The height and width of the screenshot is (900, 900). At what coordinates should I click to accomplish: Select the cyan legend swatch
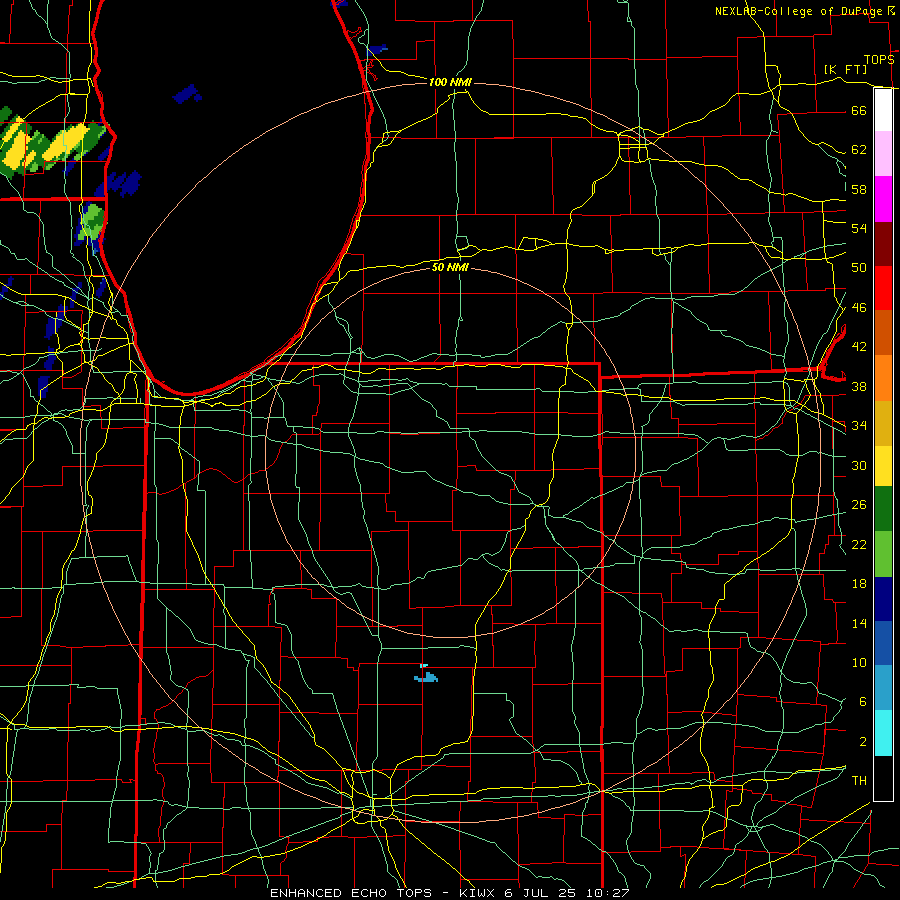click(883, 733)
